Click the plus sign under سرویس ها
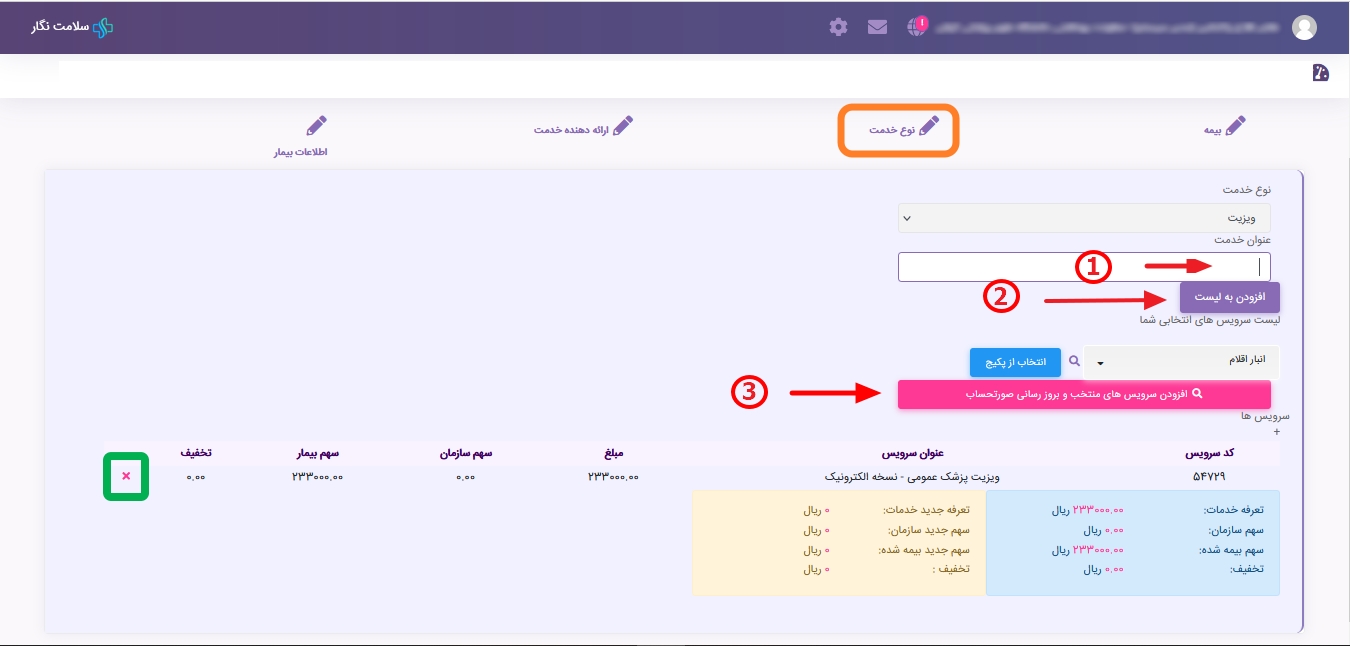The height and width of the screenshot is (646, 1350). [1275, 431]
